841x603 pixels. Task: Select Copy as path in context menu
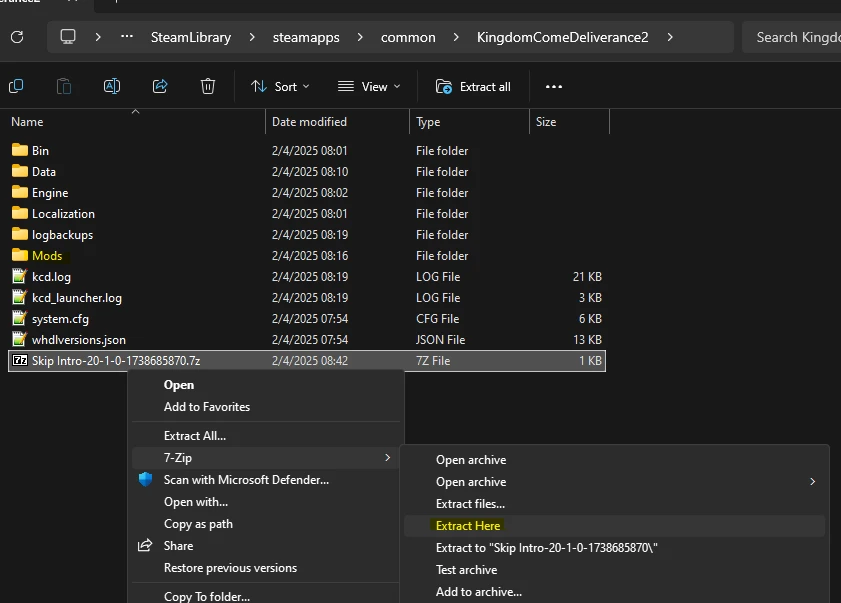198,524
